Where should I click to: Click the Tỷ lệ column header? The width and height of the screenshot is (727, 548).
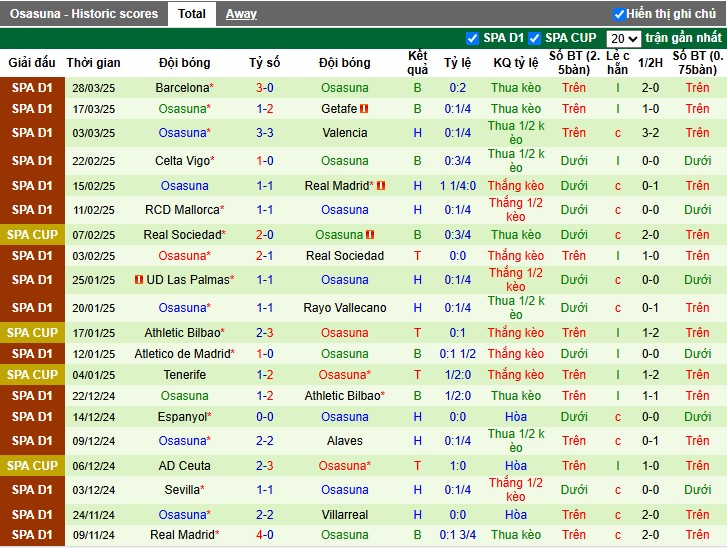[x=457, y=63]
